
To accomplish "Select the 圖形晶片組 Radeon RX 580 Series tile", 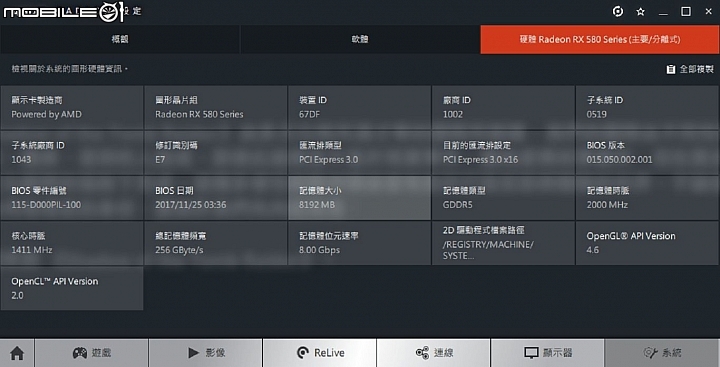I will click(216, 107).
